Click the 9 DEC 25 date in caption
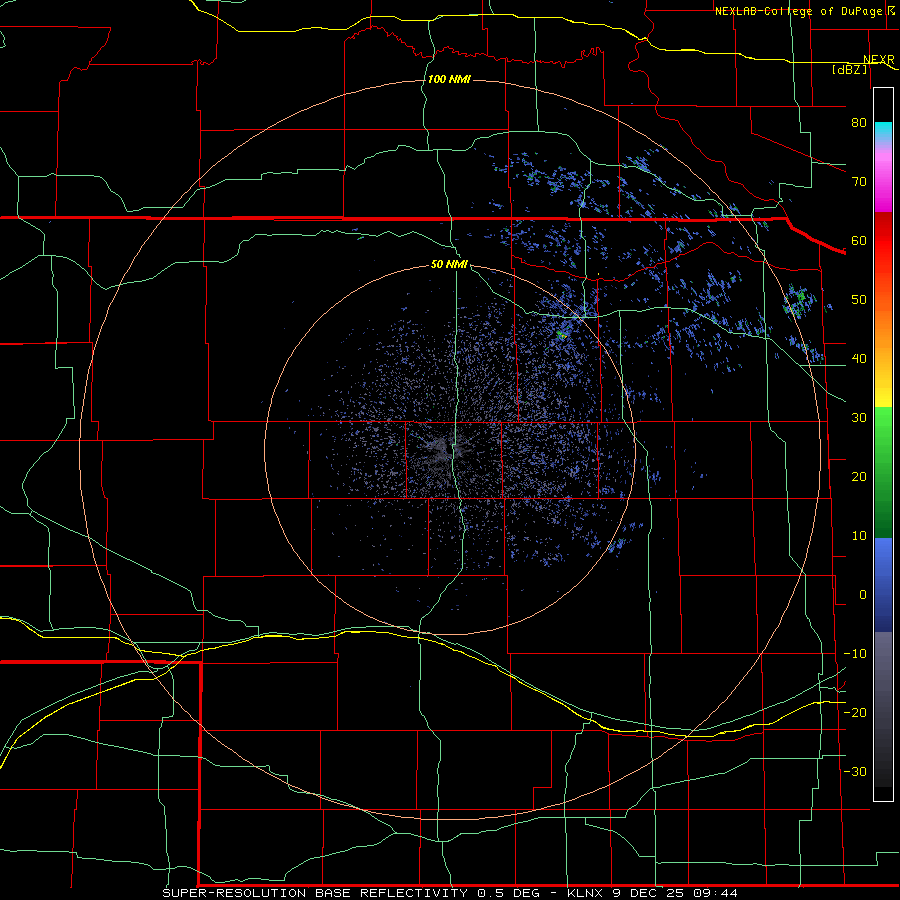900x900 pixels. pyautogui.click(x=647, y=893)
